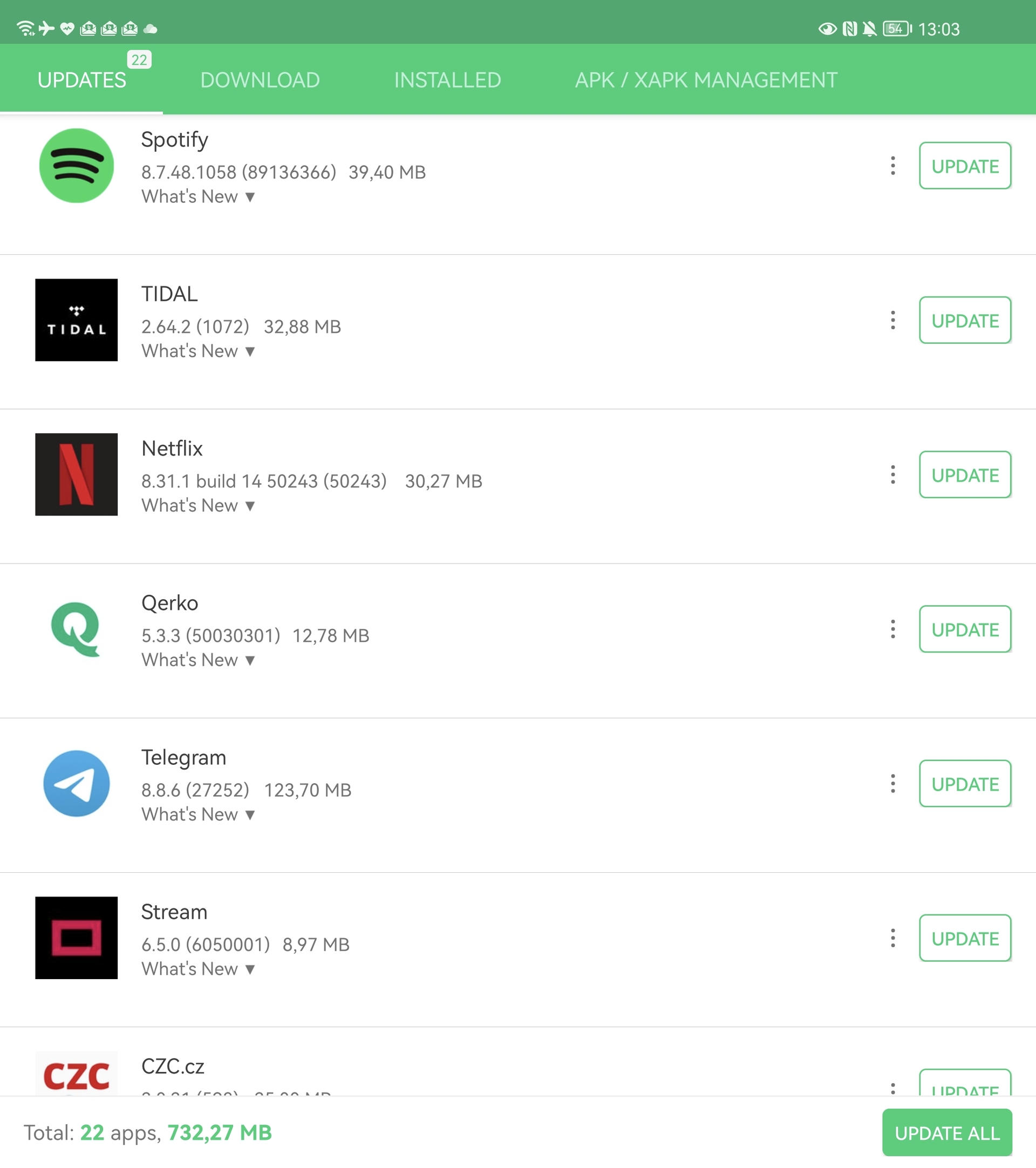The image size is (1036, 1168).
Task: Update the Netflix app
Action: [965, 475]
